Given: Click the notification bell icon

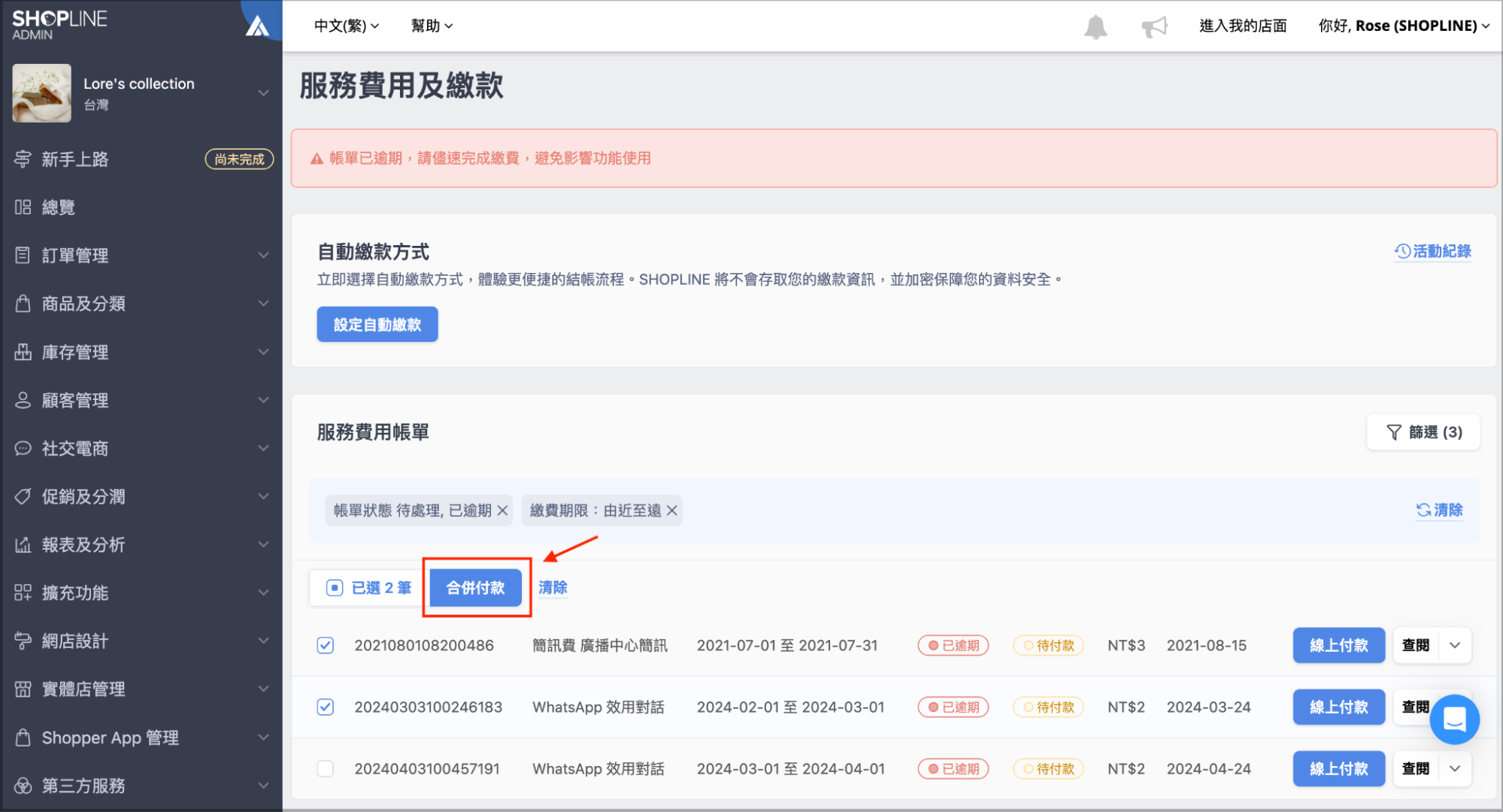Looking at the screenshot, I should tap(1095, 26).
